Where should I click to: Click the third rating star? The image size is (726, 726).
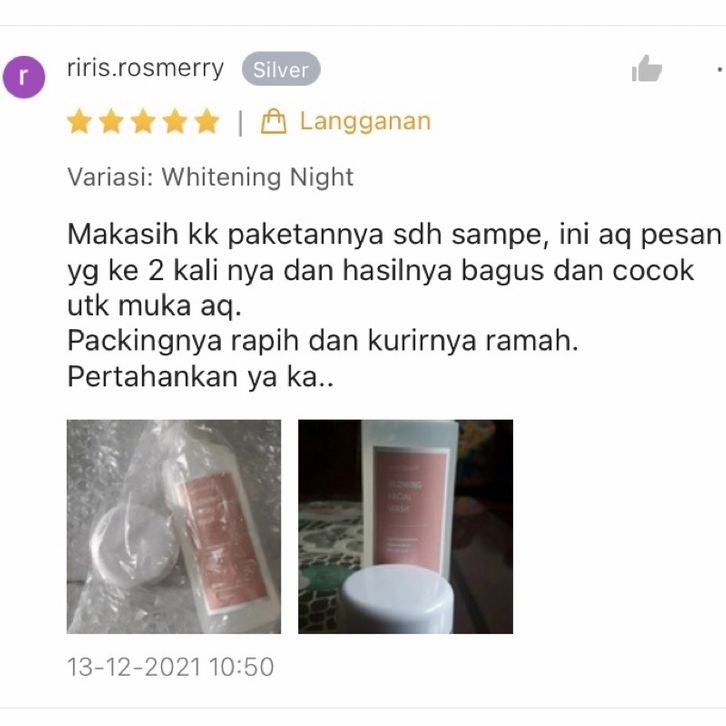point(143,121)
